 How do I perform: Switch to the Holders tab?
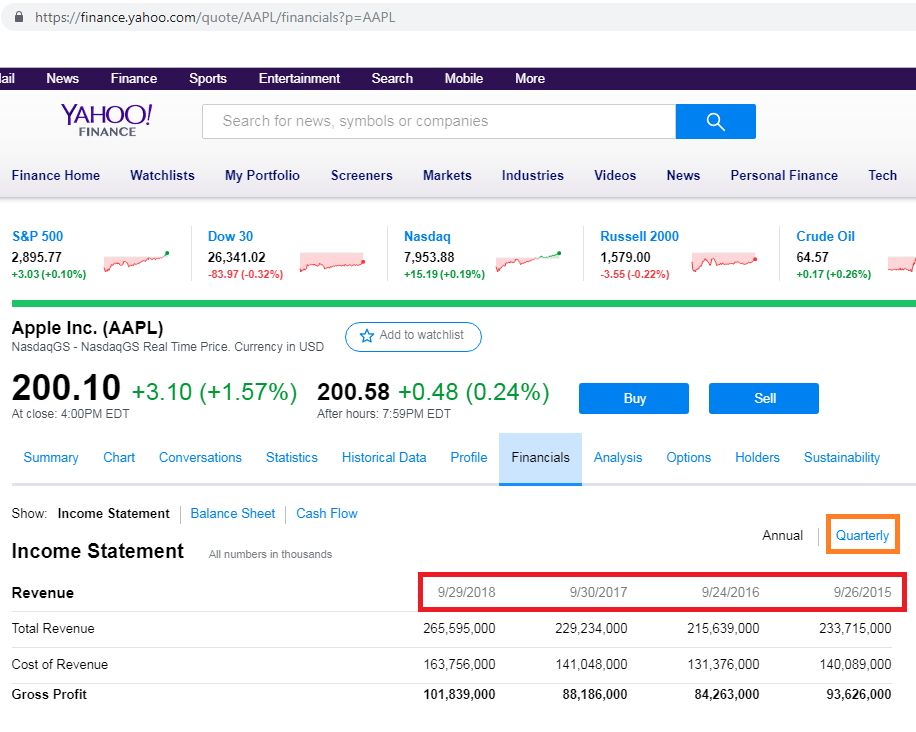[757, 457]
